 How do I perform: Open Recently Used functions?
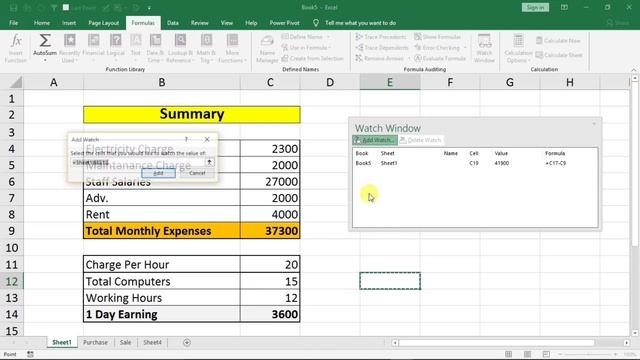[x=69, y=49]
